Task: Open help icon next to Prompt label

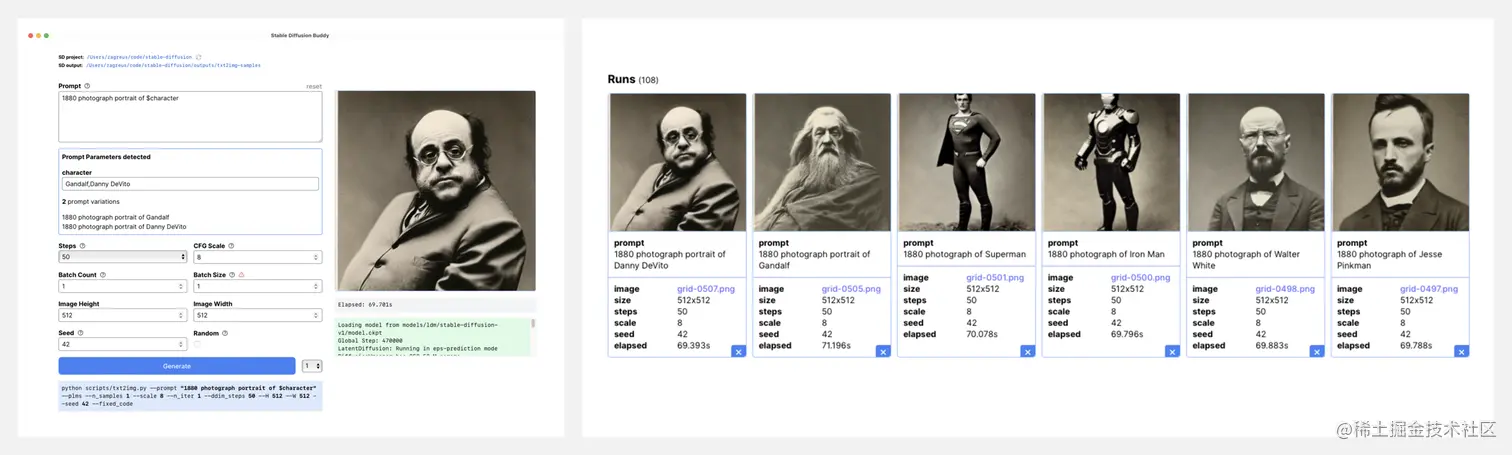Action: (x=87, y=86)
